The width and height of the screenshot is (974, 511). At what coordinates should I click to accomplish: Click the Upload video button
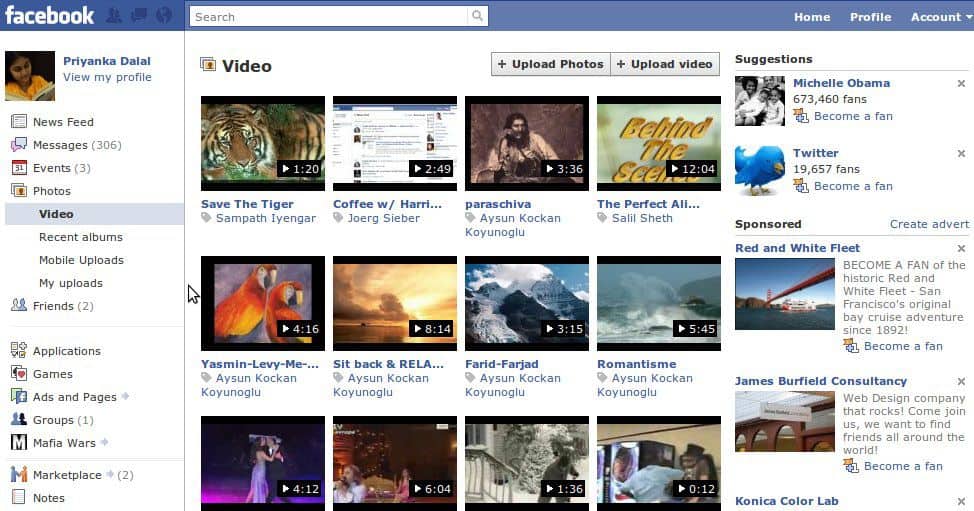tap(665, 64)
